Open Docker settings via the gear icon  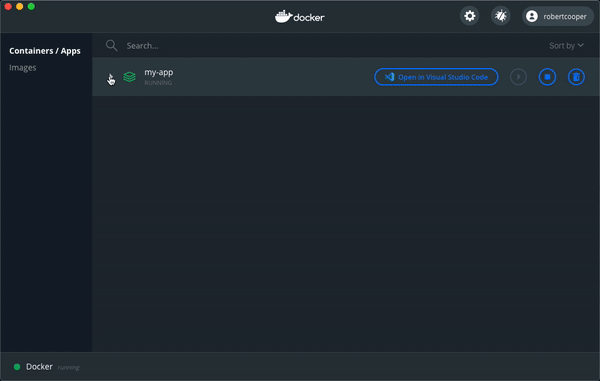(x=470, y=16)
